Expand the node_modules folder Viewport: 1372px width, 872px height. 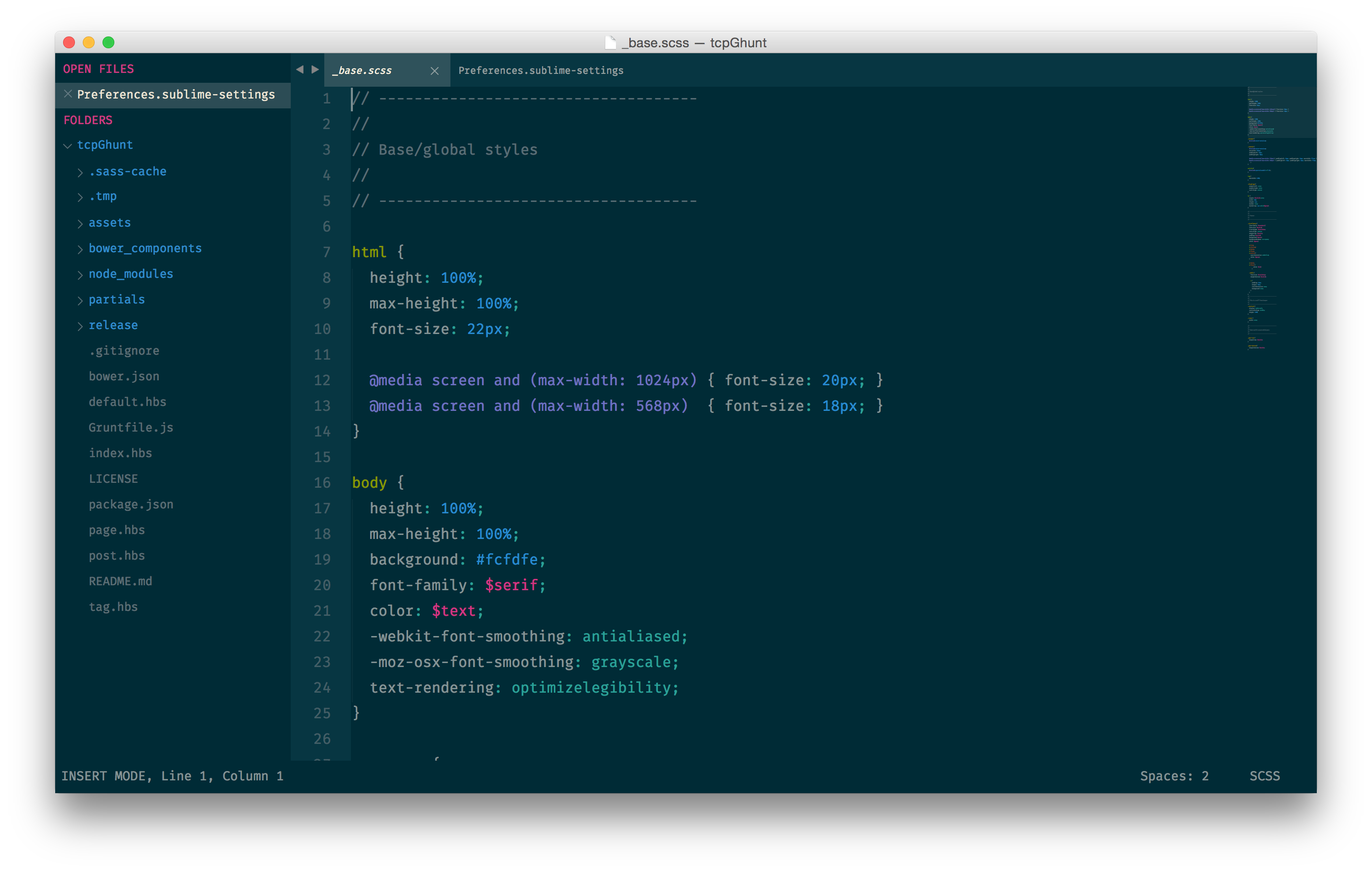point(80,274)
